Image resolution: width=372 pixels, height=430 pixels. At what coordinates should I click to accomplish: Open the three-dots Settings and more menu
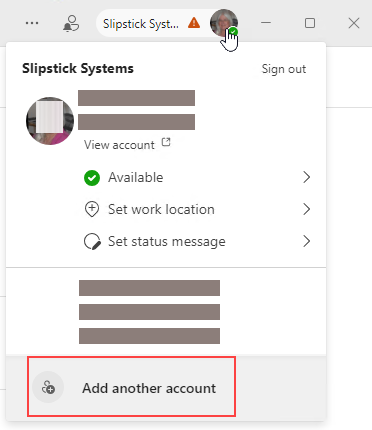tap(32, 23)
